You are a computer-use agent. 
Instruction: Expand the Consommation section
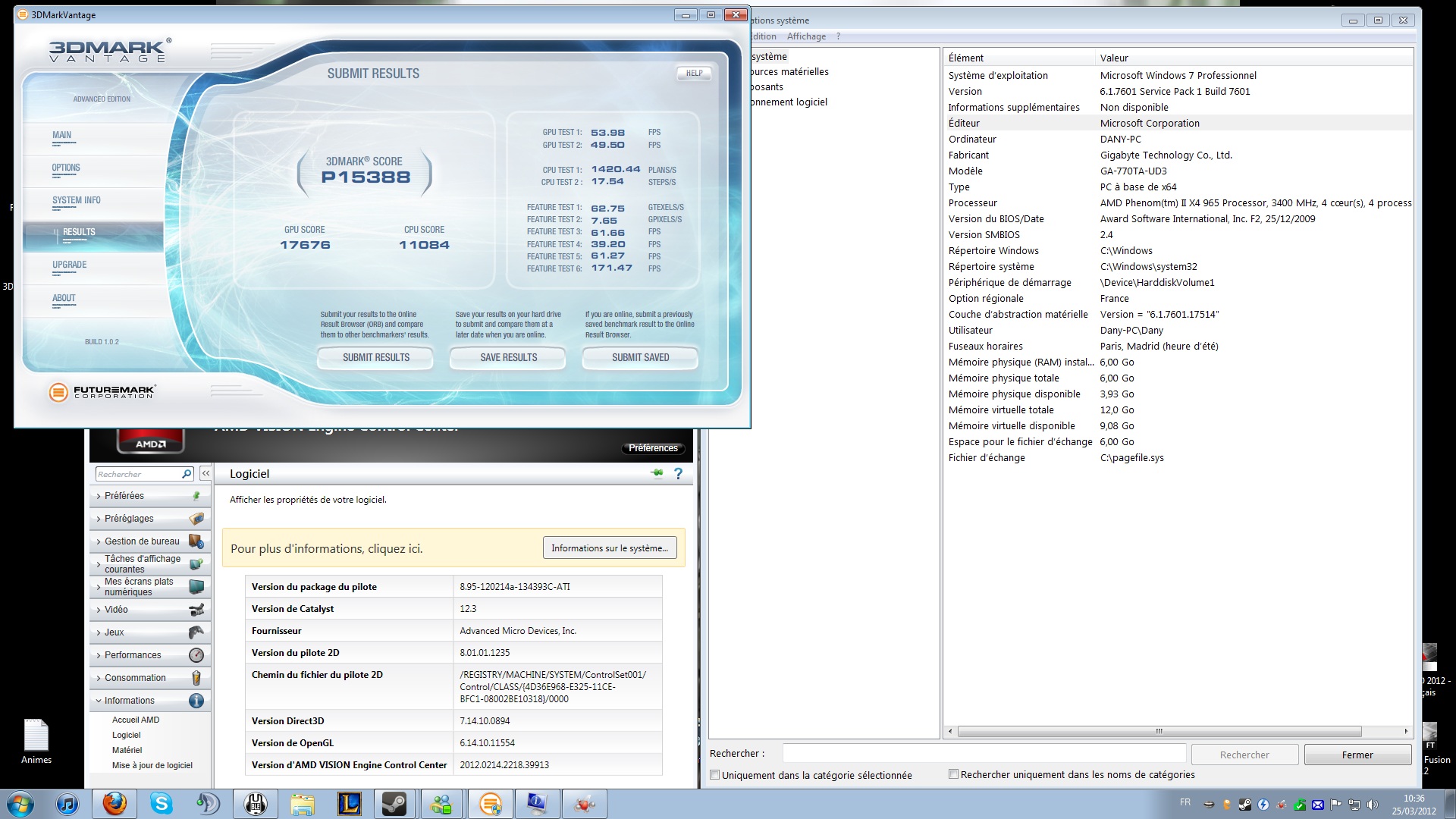(135, 678)
